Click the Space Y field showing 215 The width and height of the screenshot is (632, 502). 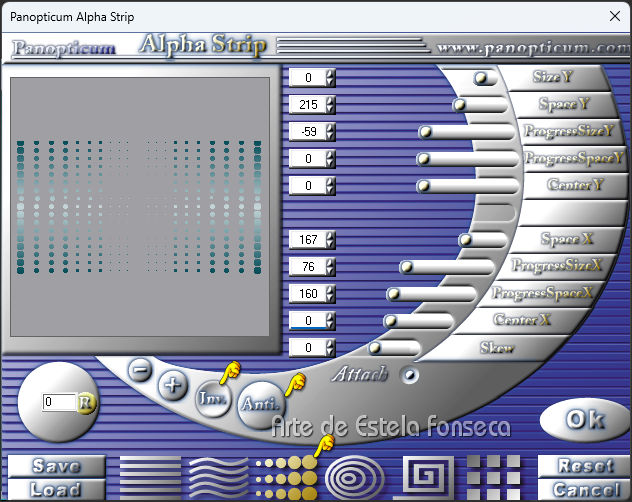(308, 105)
